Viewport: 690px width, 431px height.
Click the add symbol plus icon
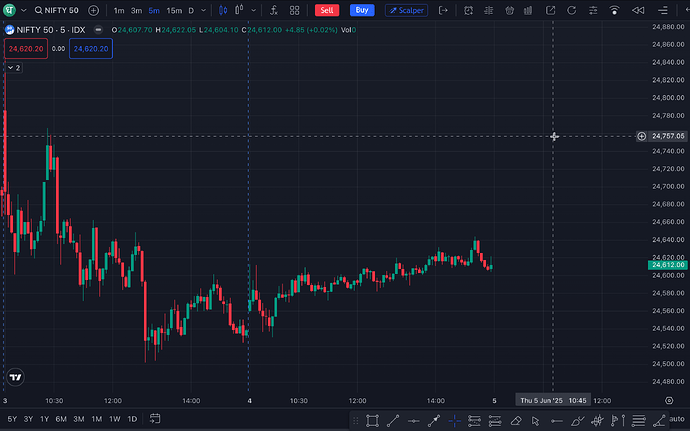(x=93, y=10)
